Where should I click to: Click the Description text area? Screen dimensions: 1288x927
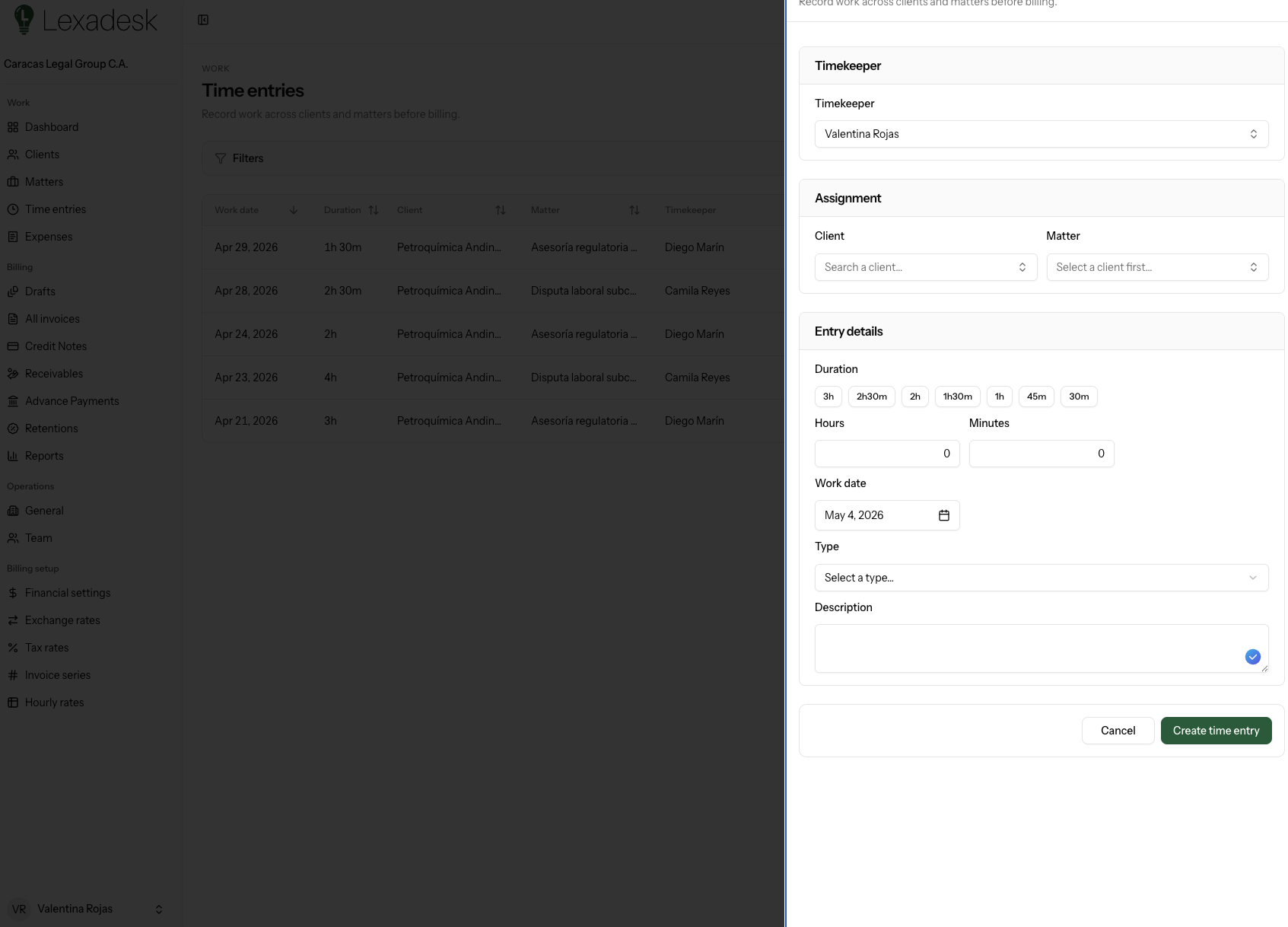(1042, 648)
